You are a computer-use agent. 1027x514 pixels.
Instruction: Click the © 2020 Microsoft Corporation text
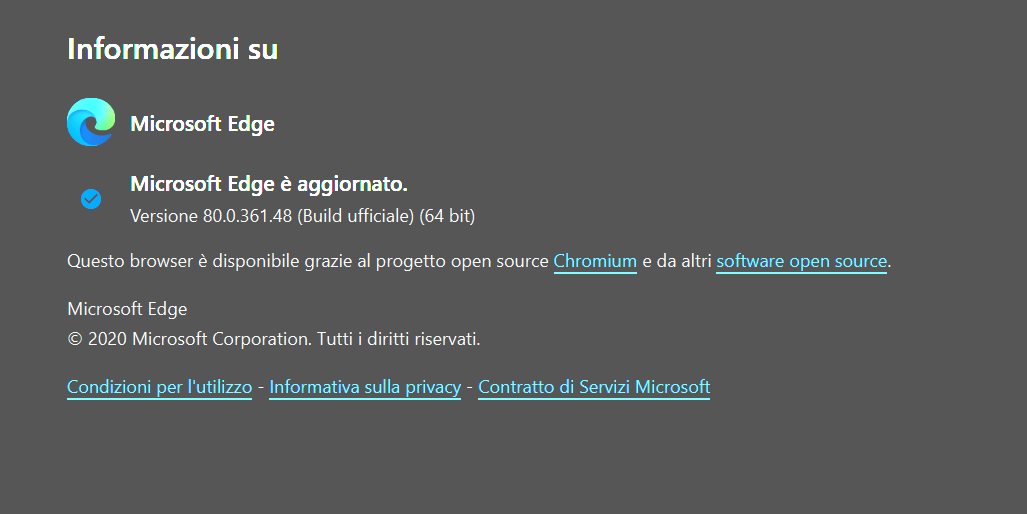pos(189,339)
